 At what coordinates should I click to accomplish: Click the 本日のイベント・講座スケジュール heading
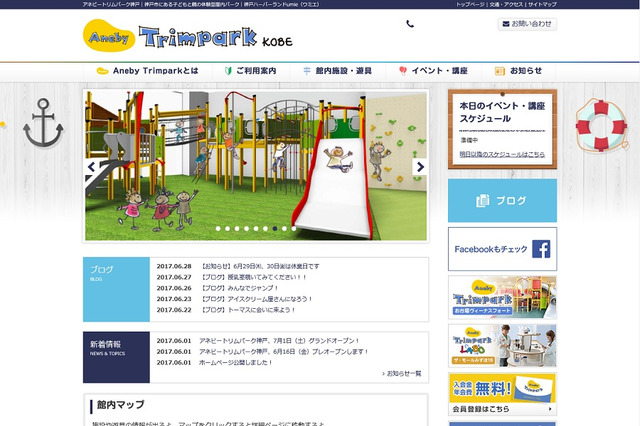tap(502, 112)
